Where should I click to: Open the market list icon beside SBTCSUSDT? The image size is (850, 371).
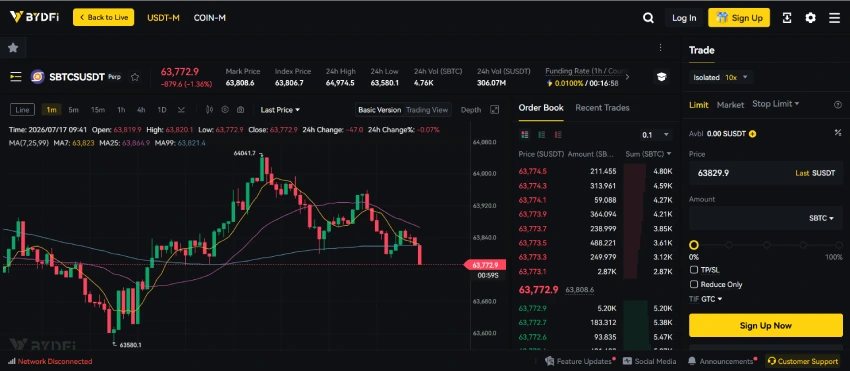pos(16,77)
